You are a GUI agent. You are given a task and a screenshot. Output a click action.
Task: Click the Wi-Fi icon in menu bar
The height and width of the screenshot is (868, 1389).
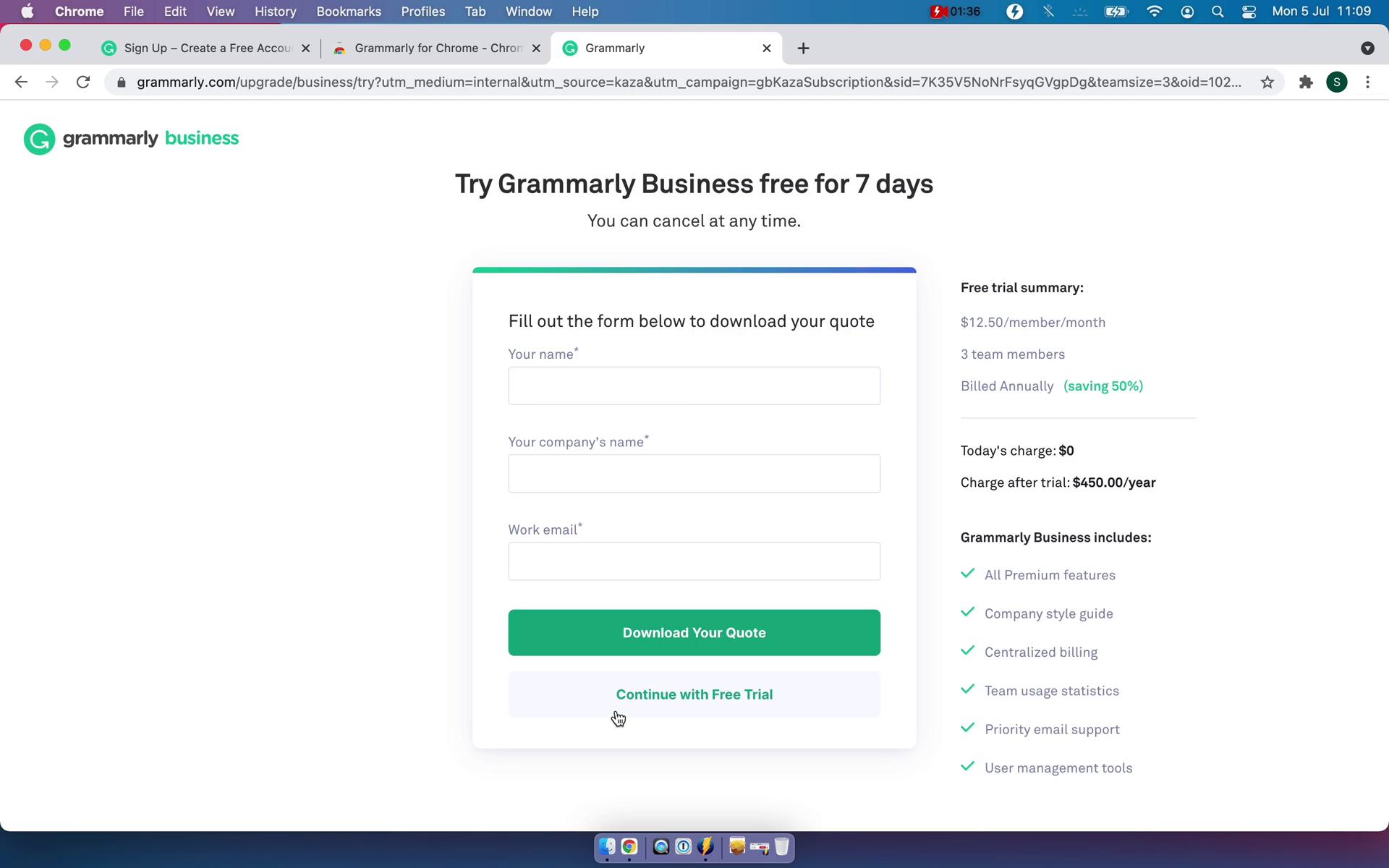point(1155,11)
